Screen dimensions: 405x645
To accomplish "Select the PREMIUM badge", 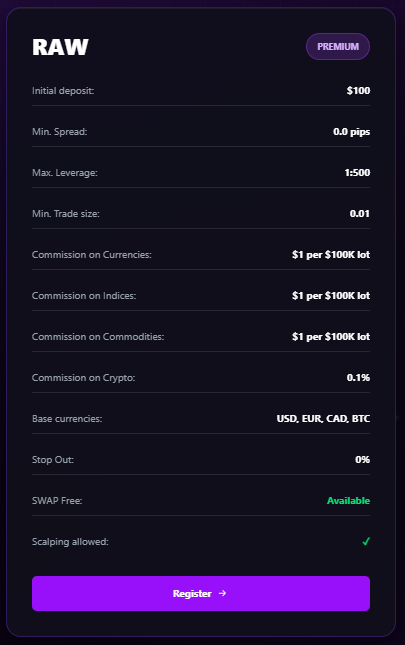I will click(338, 46).
